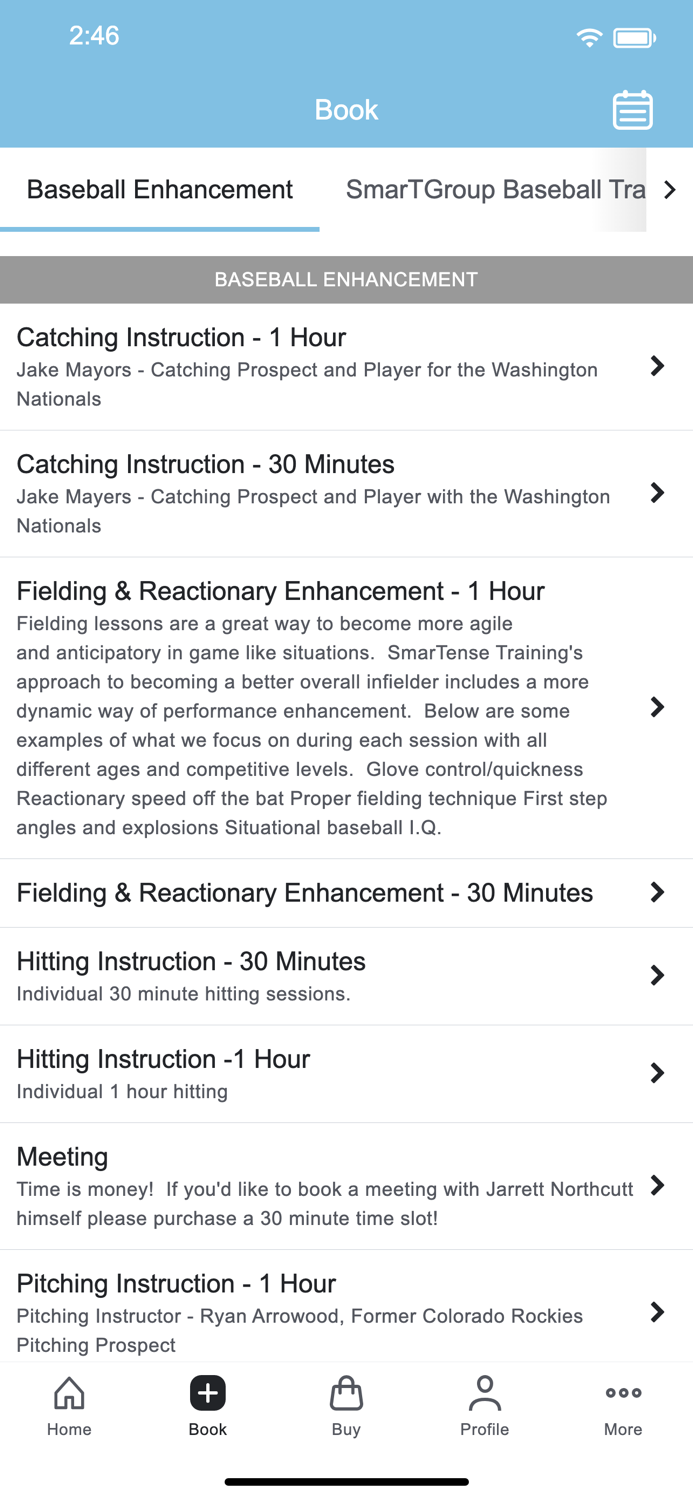This screenshot has height=1500, width=693.
Task: Select the Home icon in bottom navigation
Action: (69, 1405)
